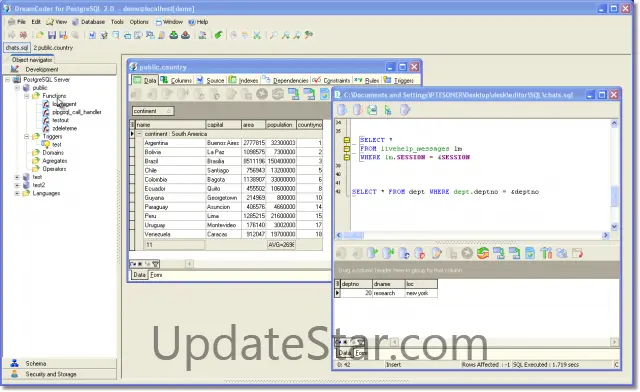Click the green-arrow tree icon in chats.sql editor toolbar
640x392 pixels.
pyautogui.click(x=388, y=109)
